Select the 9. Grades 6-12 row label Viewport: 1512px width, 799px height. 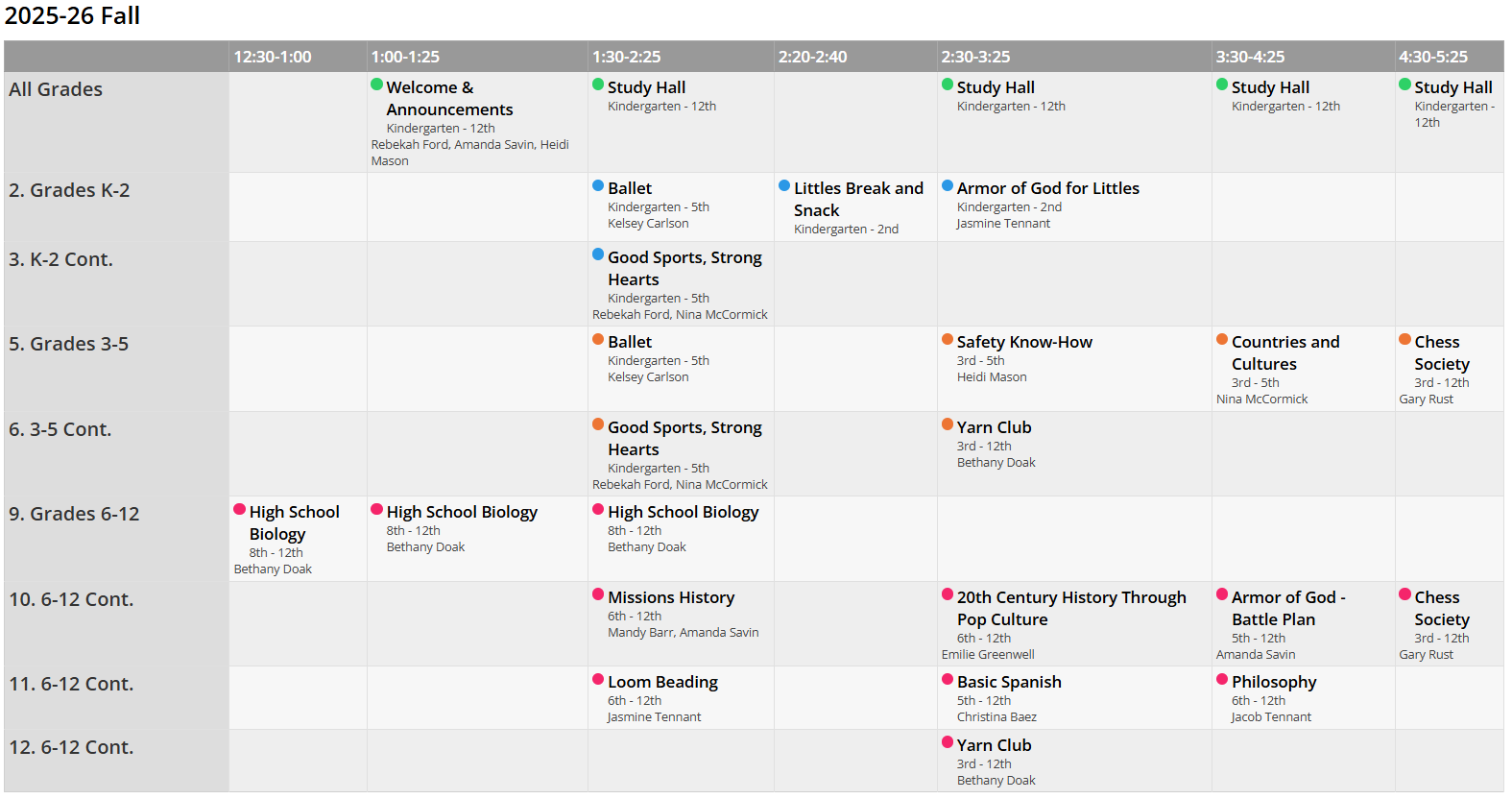click(x=74, y=514)
